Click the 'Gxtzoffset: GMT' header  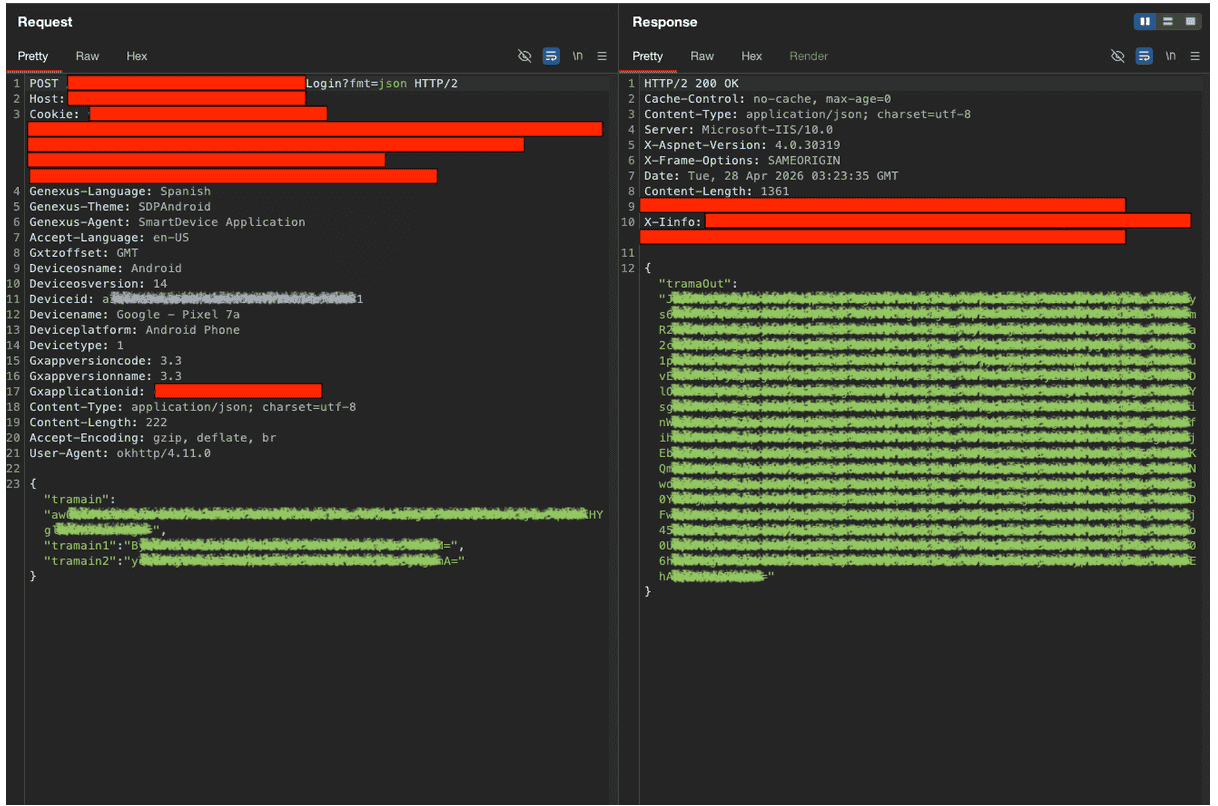click(84, 253)
